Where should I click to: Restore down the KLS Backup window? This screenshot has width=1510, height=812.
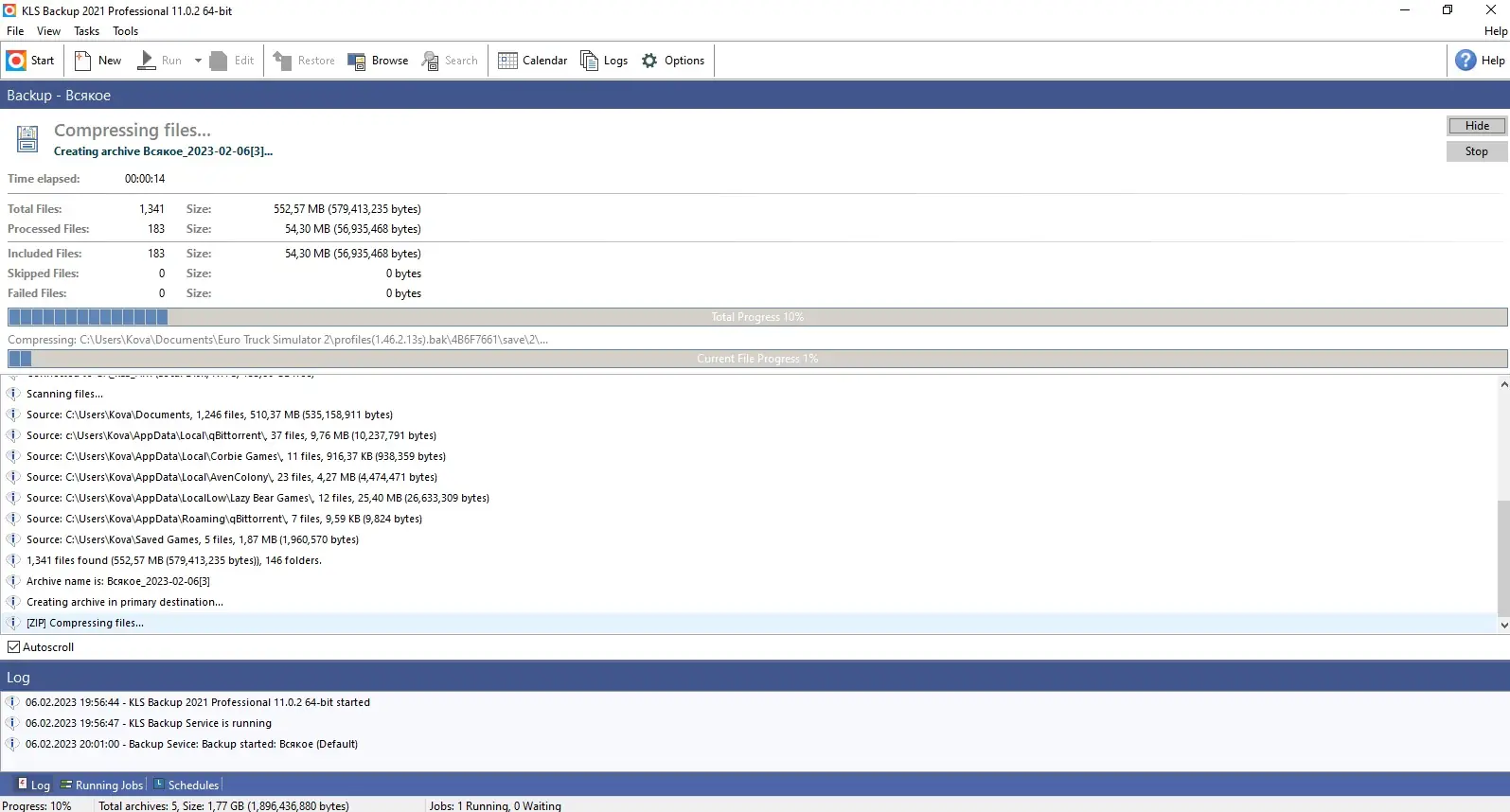(1448, 10)
